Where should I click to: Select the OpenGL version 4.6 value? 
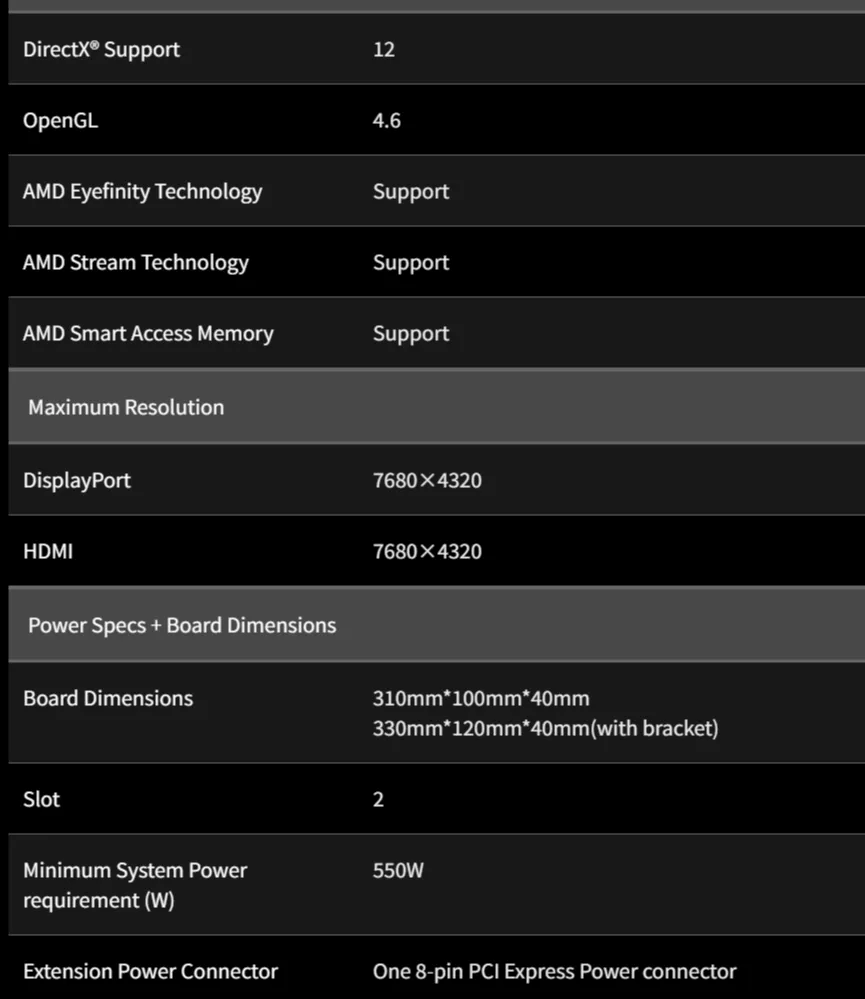click(387, 120)
